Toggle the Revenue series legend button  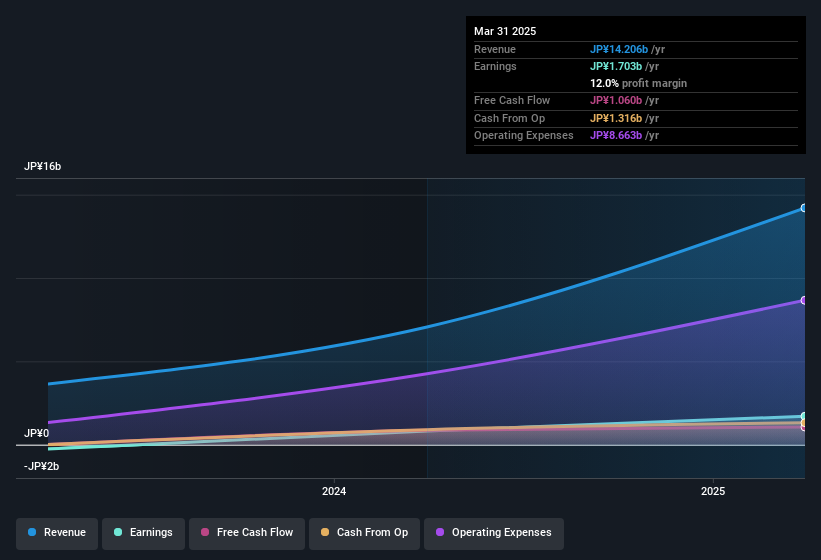tap(57, 533)
